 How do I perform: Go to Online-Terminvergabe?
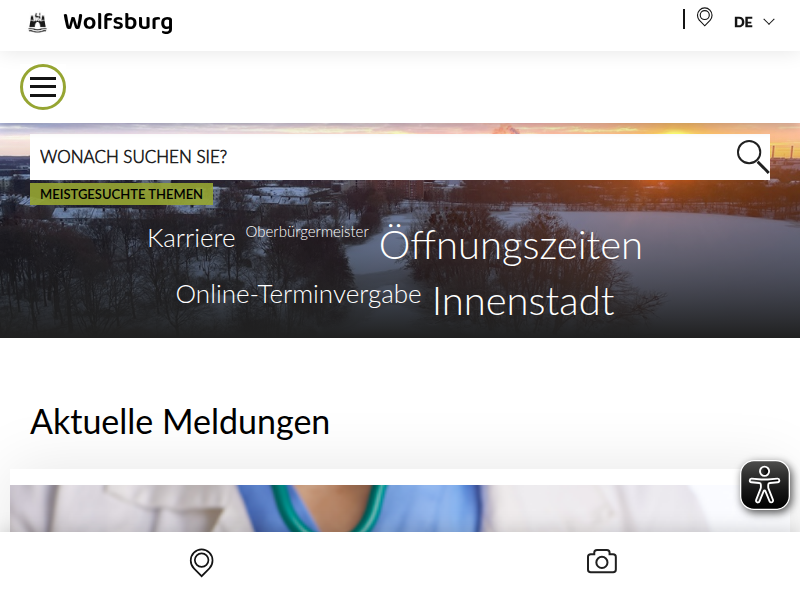[298, 294]
